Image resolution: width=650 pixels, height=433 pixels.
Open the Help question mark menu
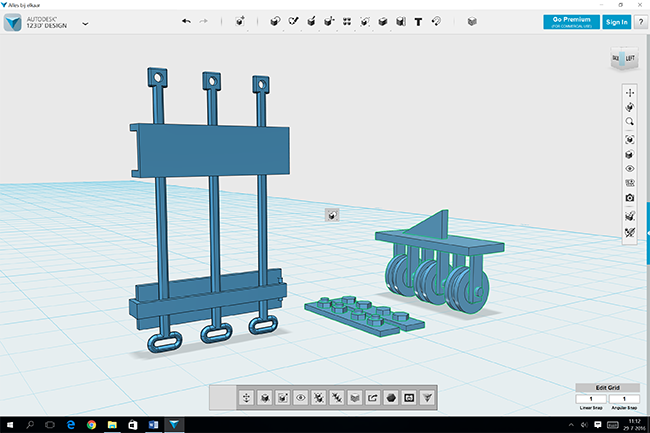pos(640,21)
